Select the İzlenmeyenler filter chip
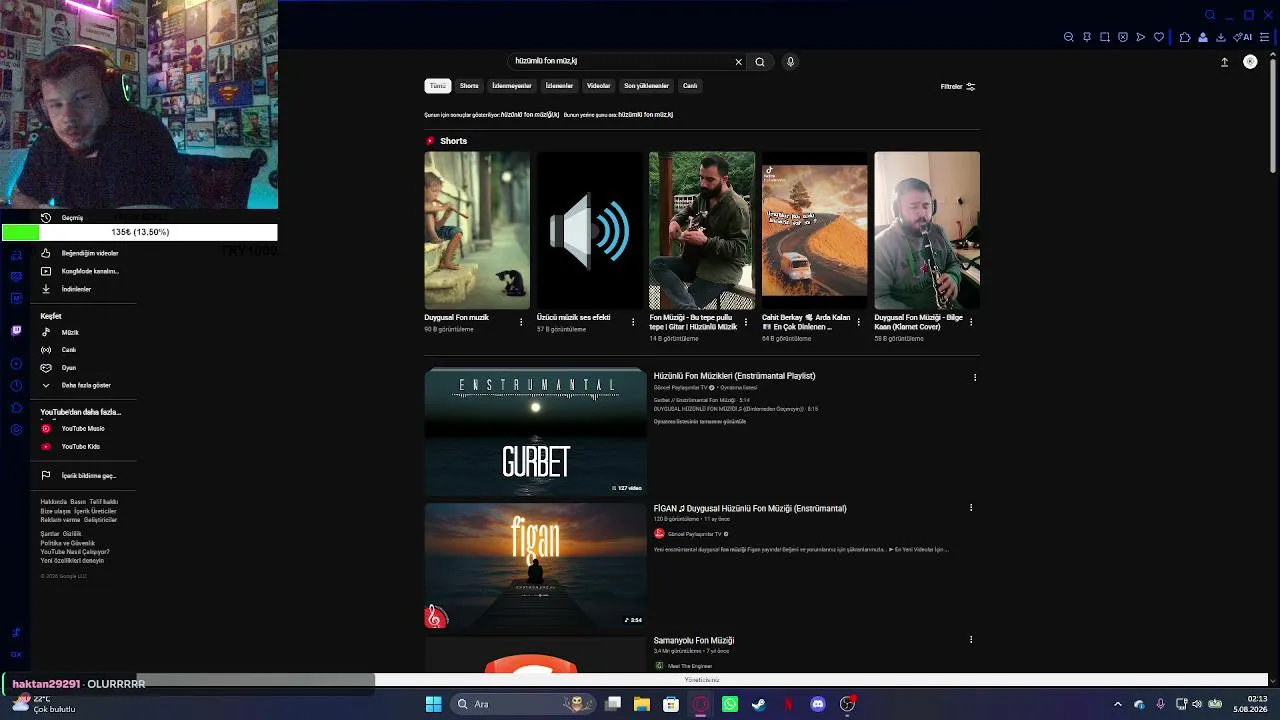The image size is (1280, 720). click(512, 86)
